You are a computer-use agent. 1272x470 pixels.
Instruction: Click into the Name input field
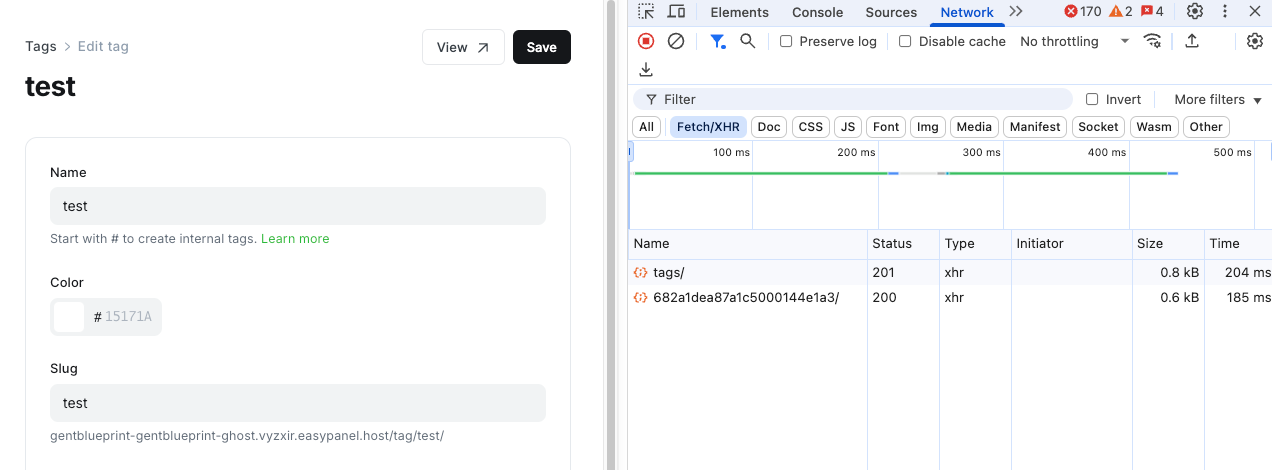298,206
